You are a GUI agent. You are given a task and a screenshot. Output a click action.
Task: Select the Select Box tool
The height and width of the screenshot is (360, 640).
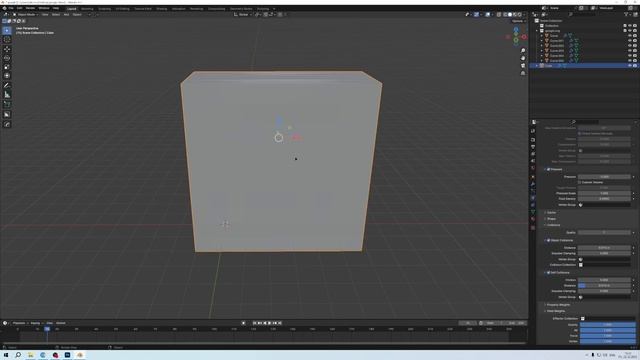click(7, 31)
